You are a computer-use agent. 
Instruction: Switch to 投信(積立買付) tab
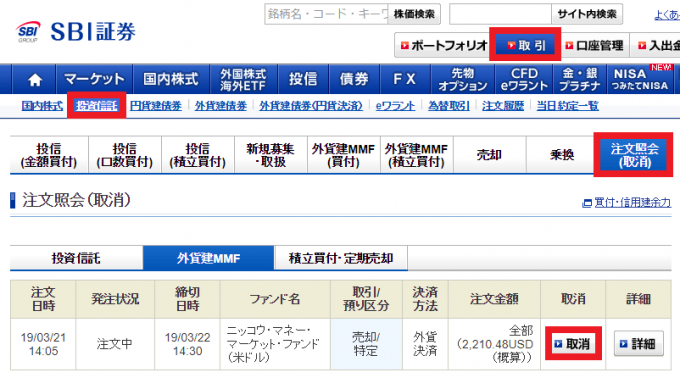tap(198, 155)
